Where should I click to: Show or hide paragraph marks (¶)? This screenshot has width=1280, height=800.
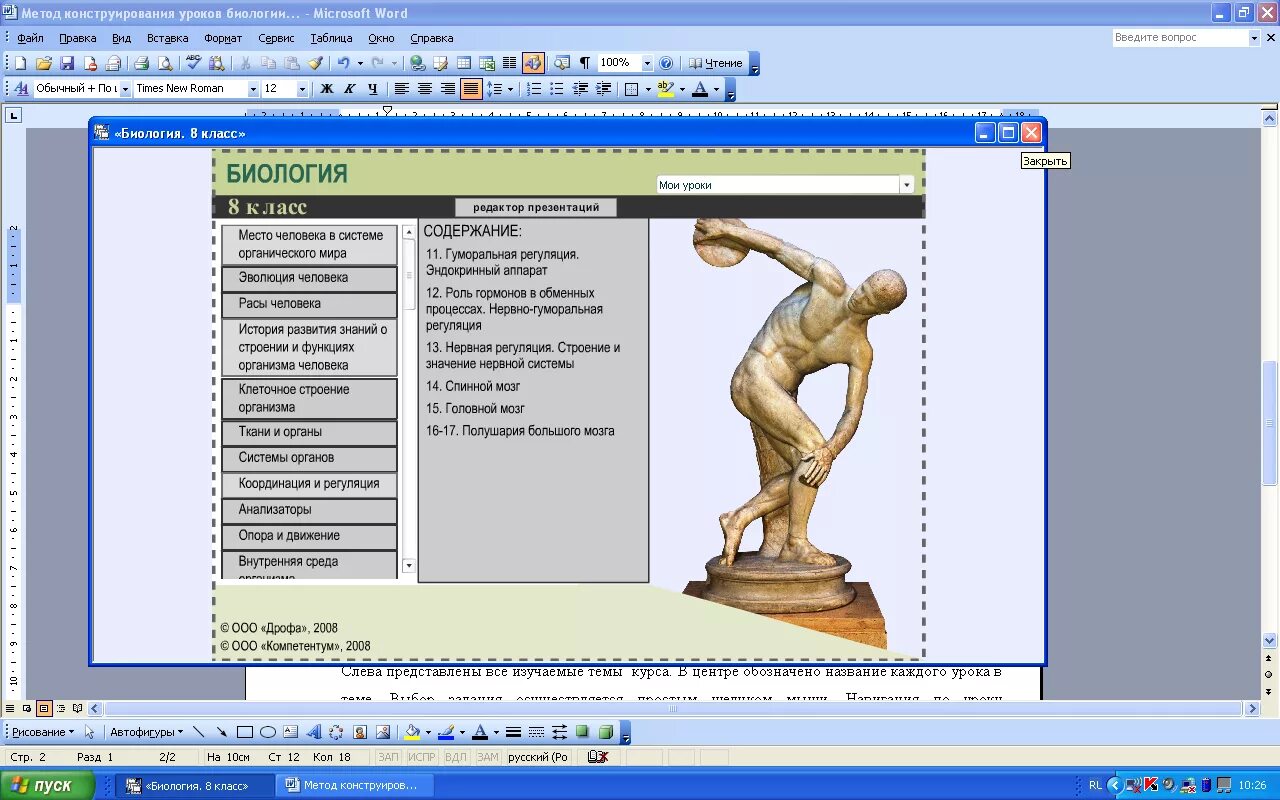(x=584, y=63)
